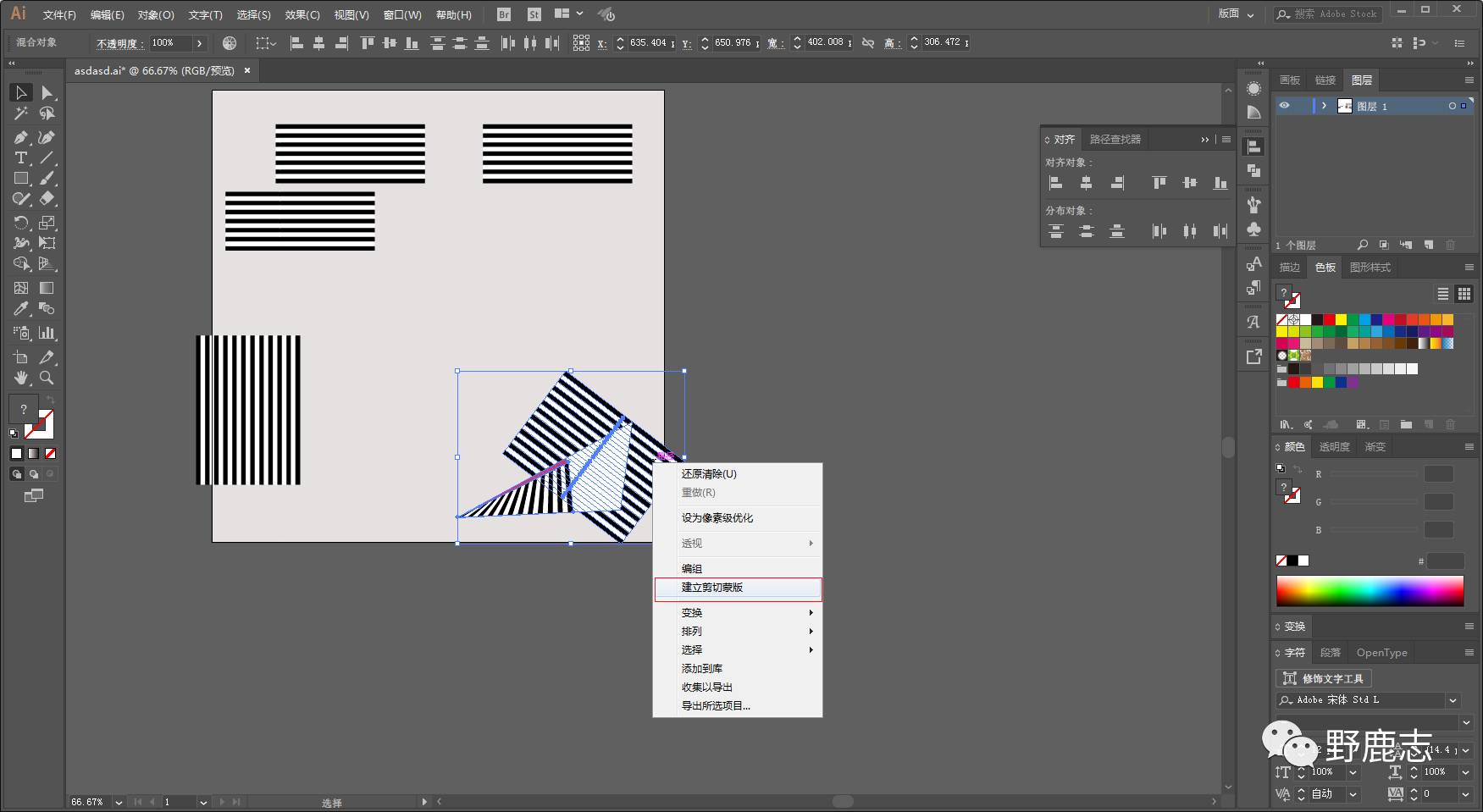Expand the 图层 1 layer tree

pos(1324,106)
